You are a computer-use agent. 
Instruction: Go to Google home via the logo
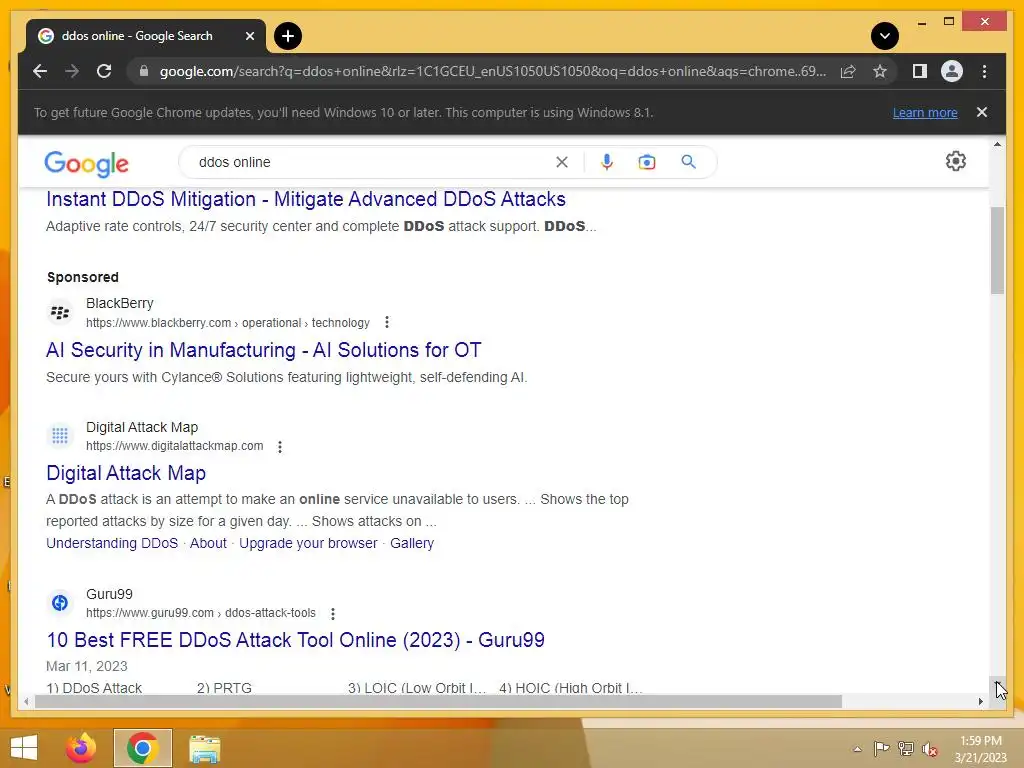click(x=86, y=163)
